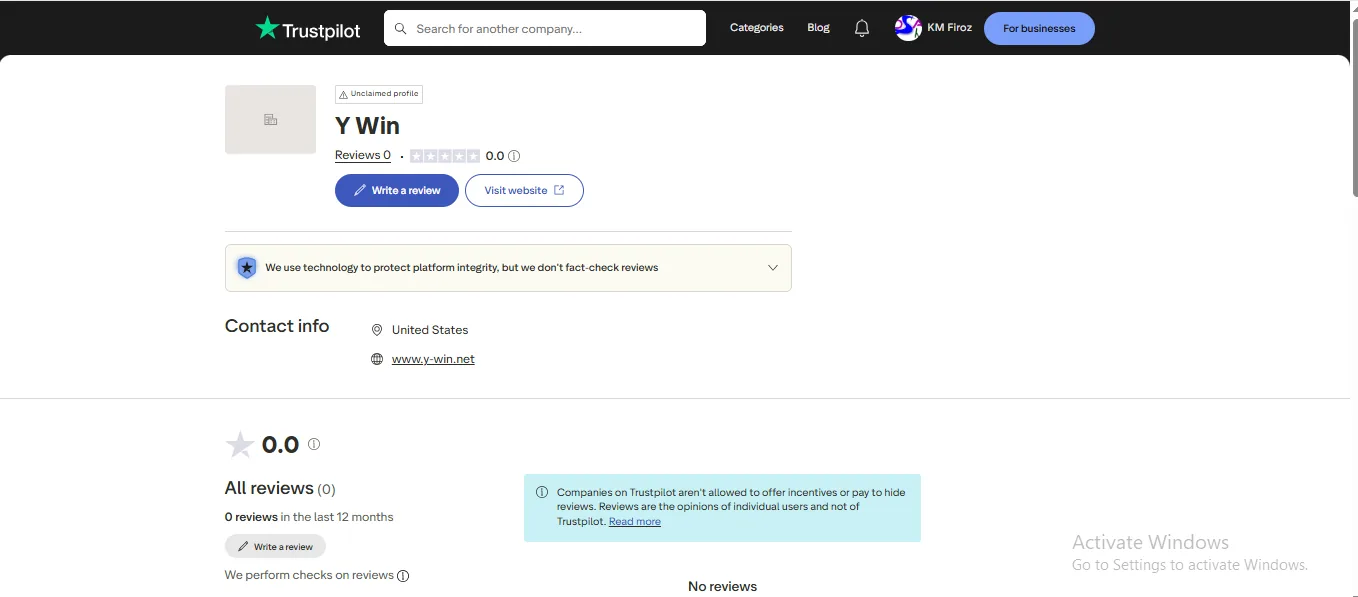This screenshot has height=597, width=1358.
Task: Click the Y Win company logo placeholder
Action: click(x=270, y=119)
